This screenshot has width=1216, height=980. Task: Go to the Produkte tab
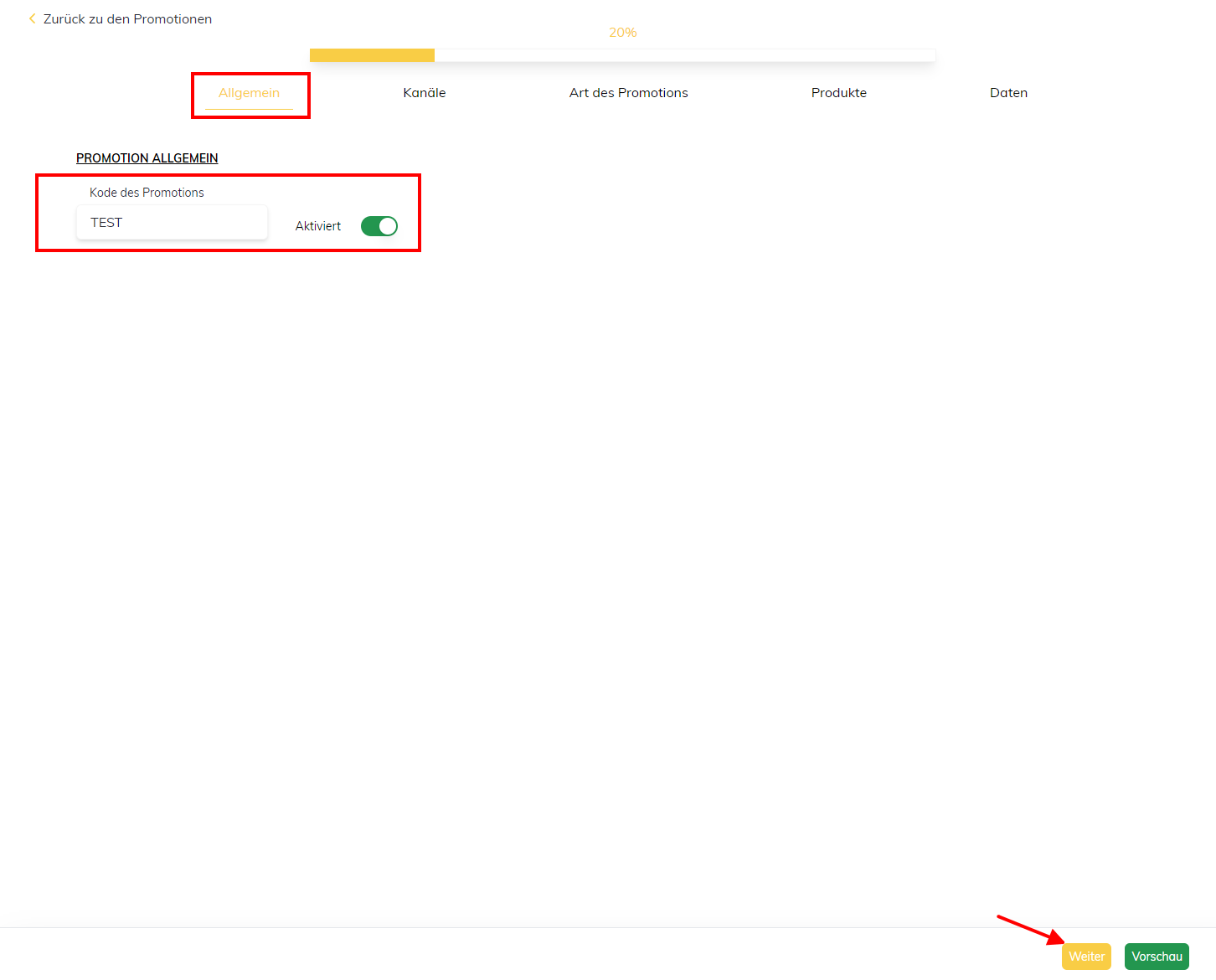click(838, 93)
